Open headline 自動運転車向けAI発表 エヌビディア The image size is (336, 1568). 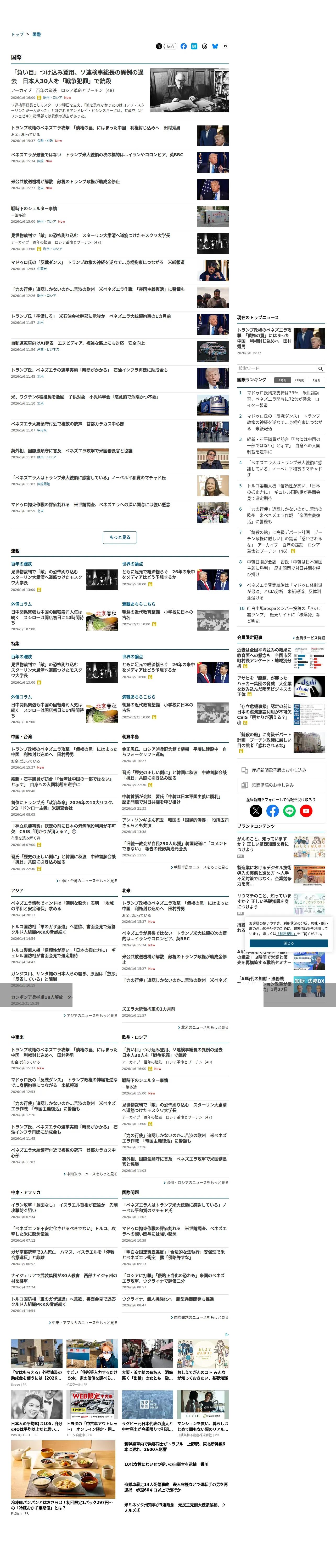tap(78, 343)
